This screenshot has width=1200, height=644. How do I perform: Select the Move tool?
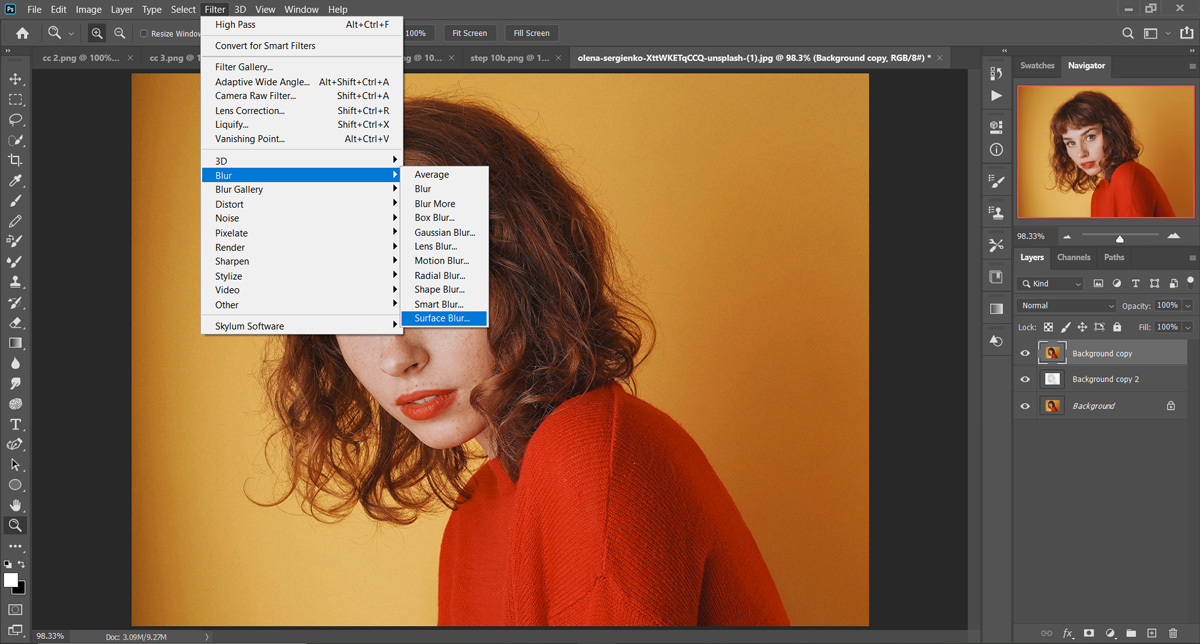15,79
